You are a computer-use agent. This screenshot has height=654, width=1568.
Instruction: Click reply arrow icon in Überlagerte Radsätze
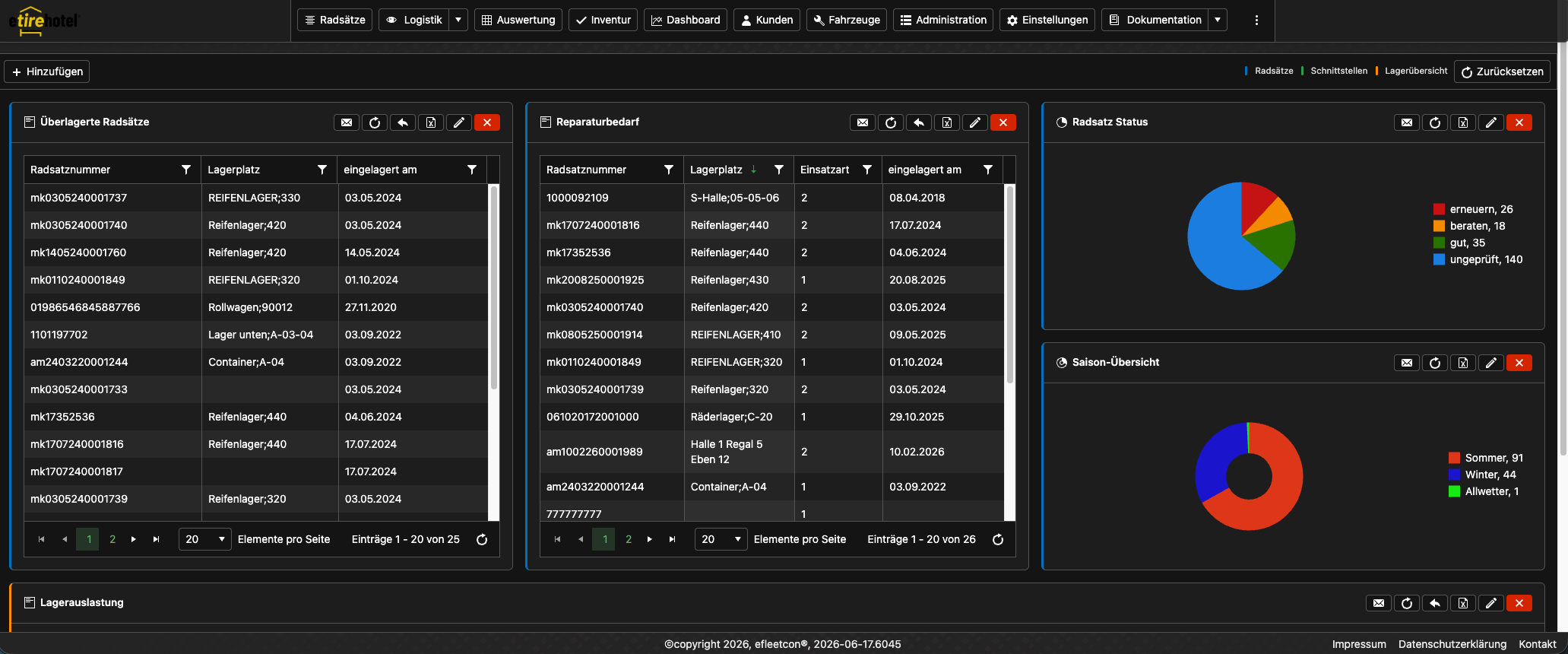pyautogui.click(x=403, y=122)
